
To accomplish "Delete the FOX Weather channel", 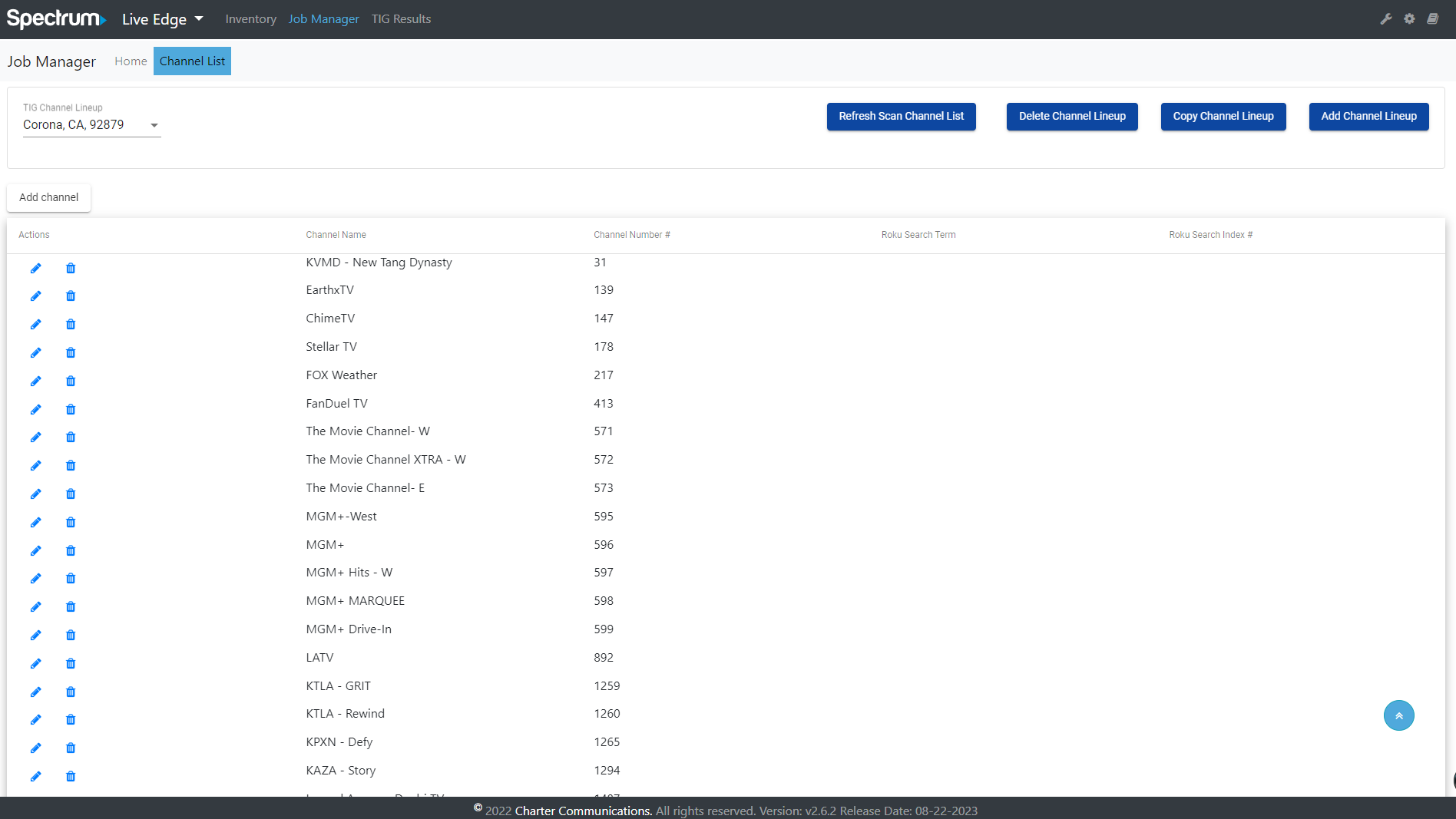I will tap(71, 381).
